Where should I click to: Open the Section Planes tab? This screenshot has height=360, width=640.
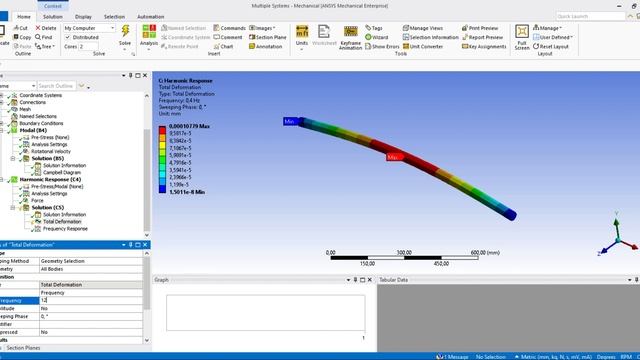[23, 348]
